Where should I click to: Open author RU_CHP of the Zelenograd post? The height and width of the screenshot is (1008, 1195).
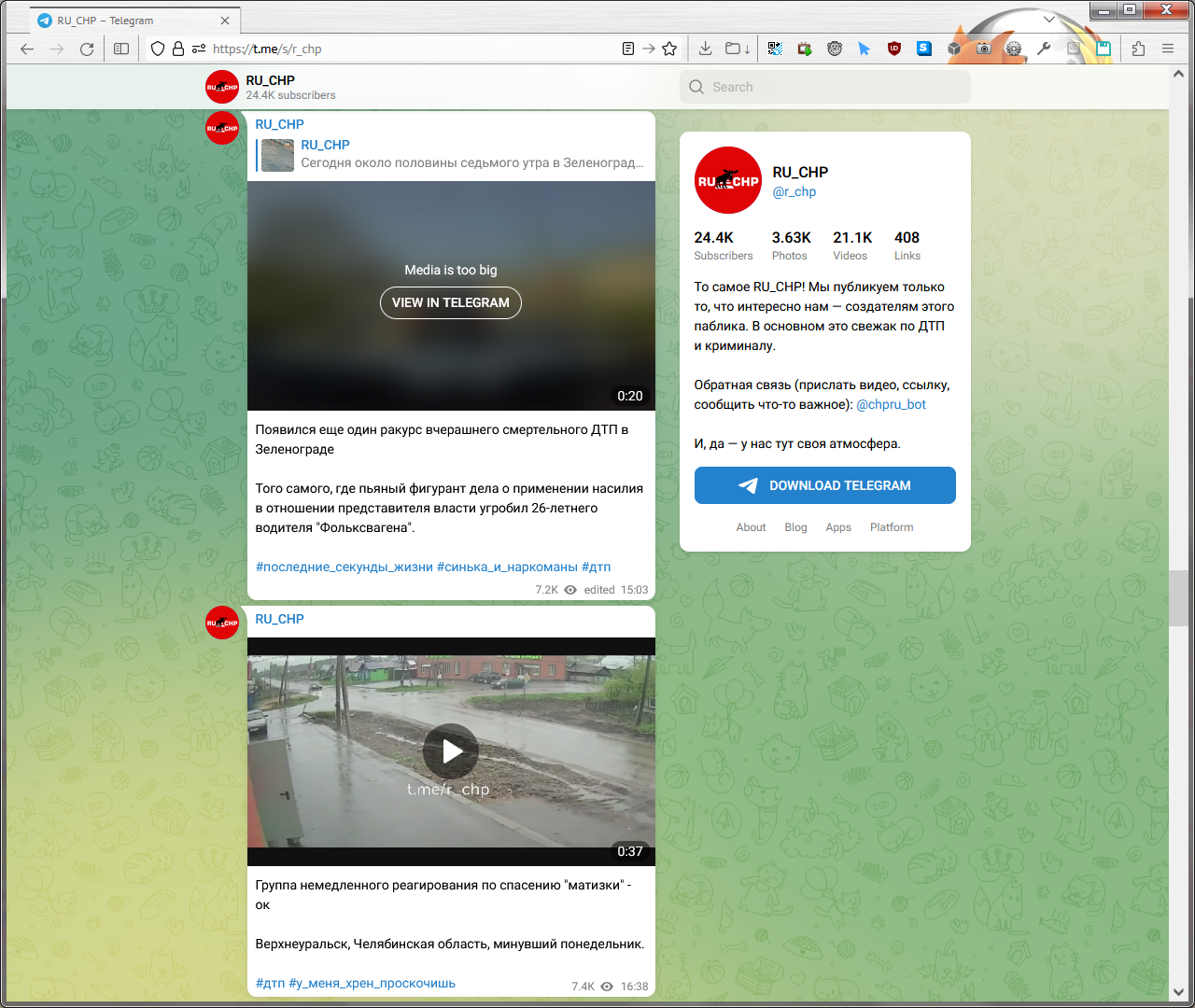(280, 124)
